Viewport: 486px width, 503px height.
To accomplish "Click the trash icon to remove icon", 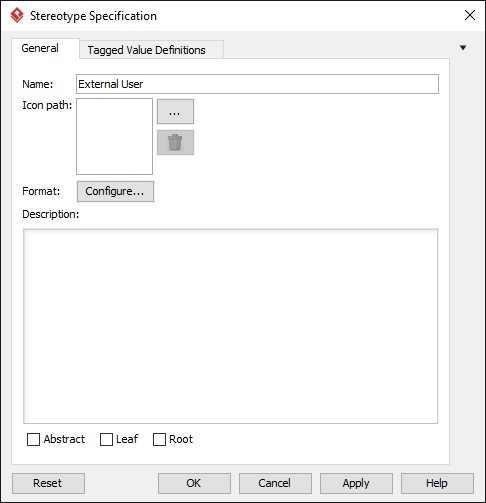I will (x=175, y=143).
